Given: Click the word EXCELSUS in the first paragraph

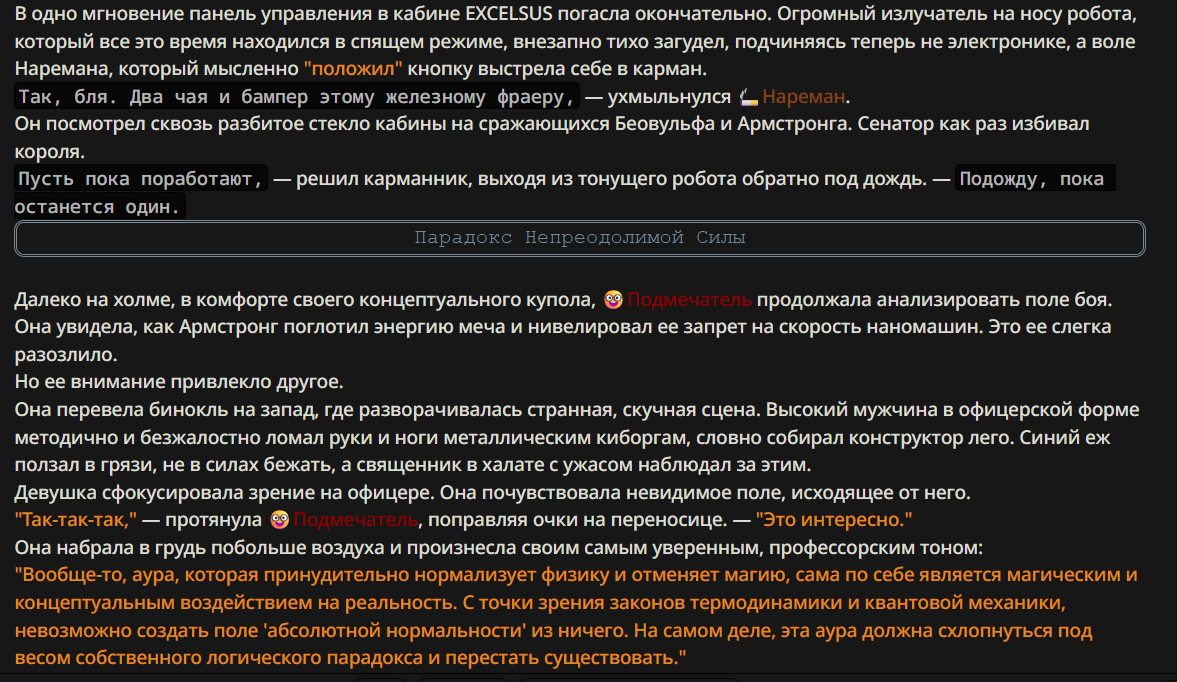Looking at the screenshot, I should coord(509,14).
